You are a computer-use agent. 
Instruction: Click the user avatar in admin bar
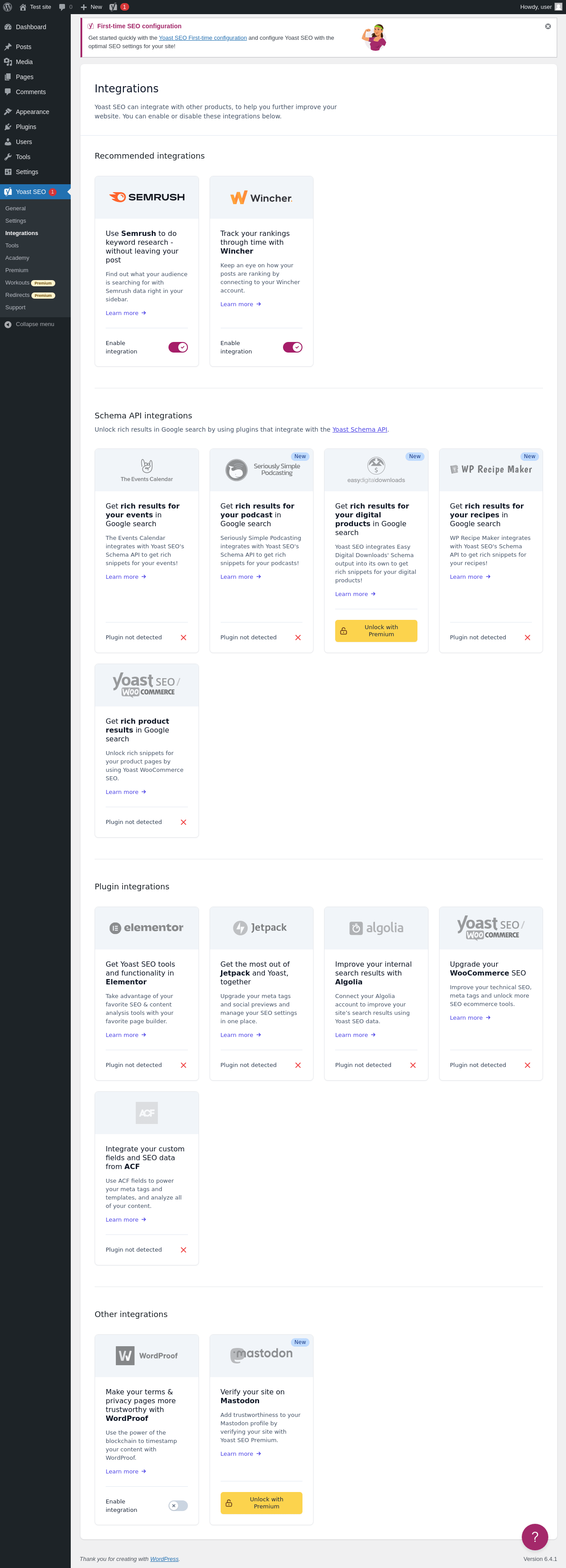tap(558, 7)
